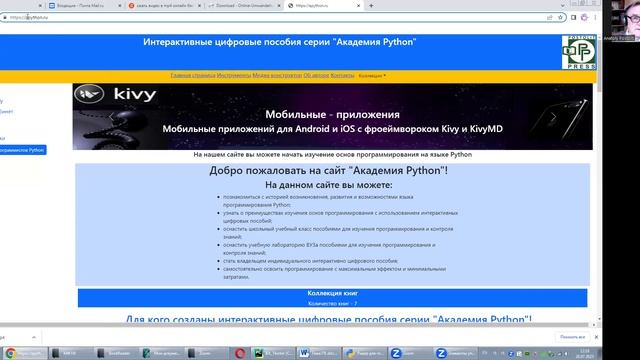Image resolution: width=640 pixels, height=360 pixels.
Task: Open the Контакты navigation link
Action: 342,76
